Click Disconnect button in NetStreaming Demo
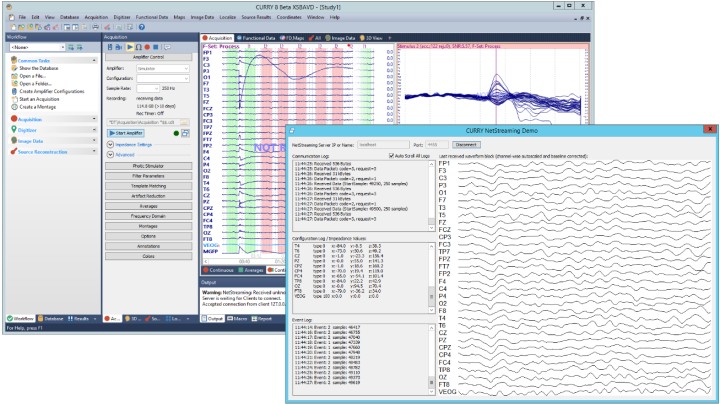This screenshot has height=404, width=720. pyautogui.click(x=466, y=145)
